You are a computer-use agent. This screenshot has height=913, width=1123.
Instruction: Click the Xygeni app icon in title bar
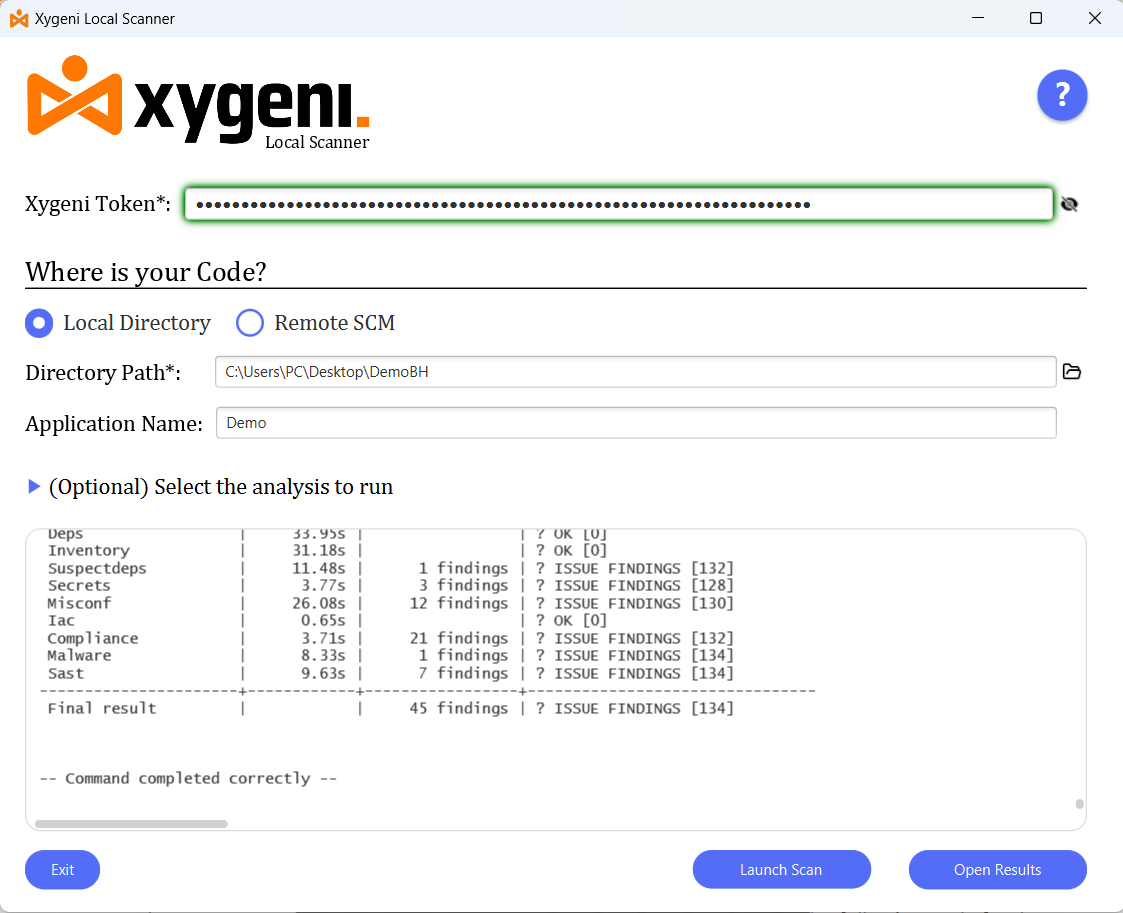point(18,18)
